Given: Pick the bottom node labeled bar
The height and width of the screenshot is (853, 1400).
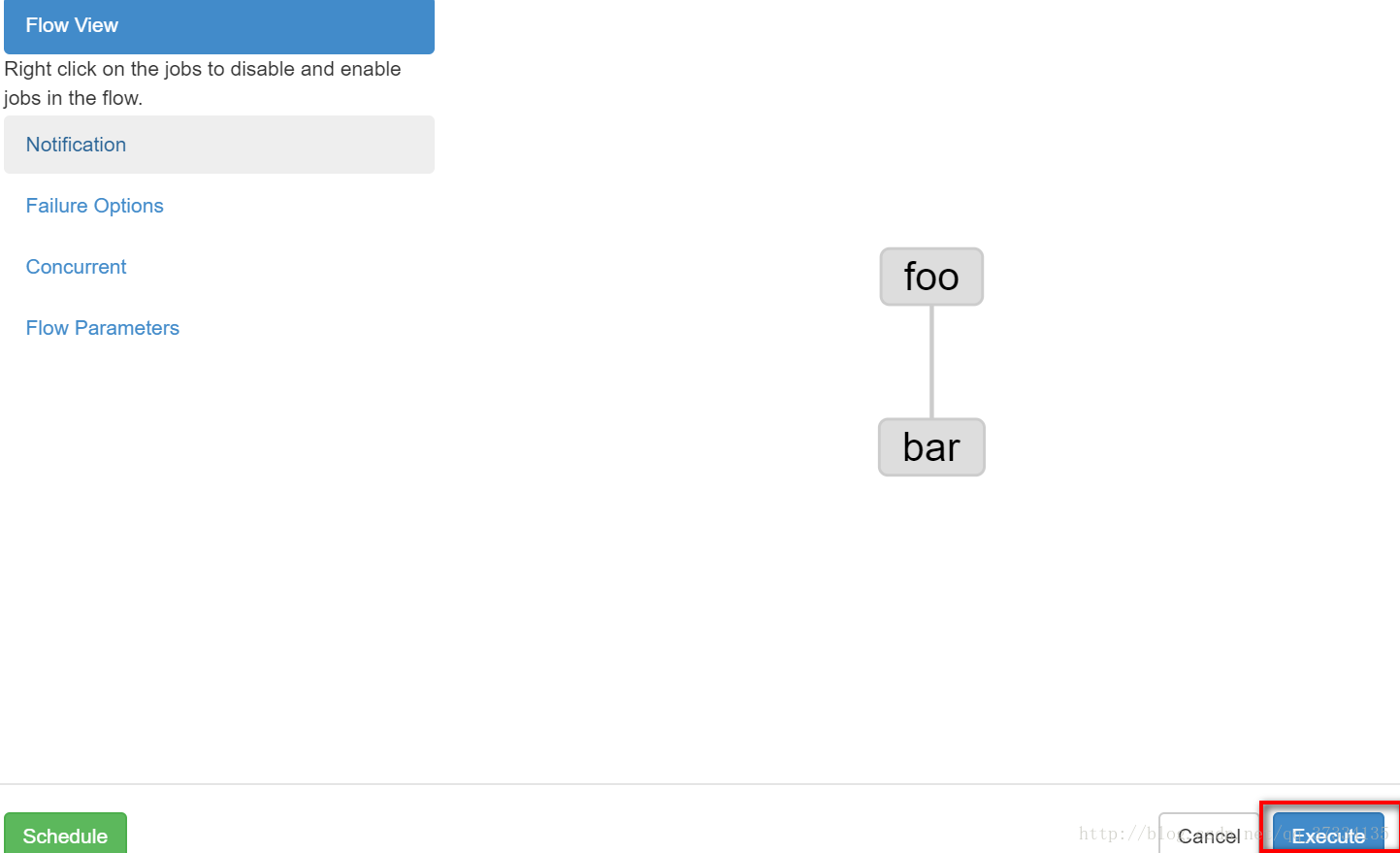Looking at the screenshot, I should 931,447.
